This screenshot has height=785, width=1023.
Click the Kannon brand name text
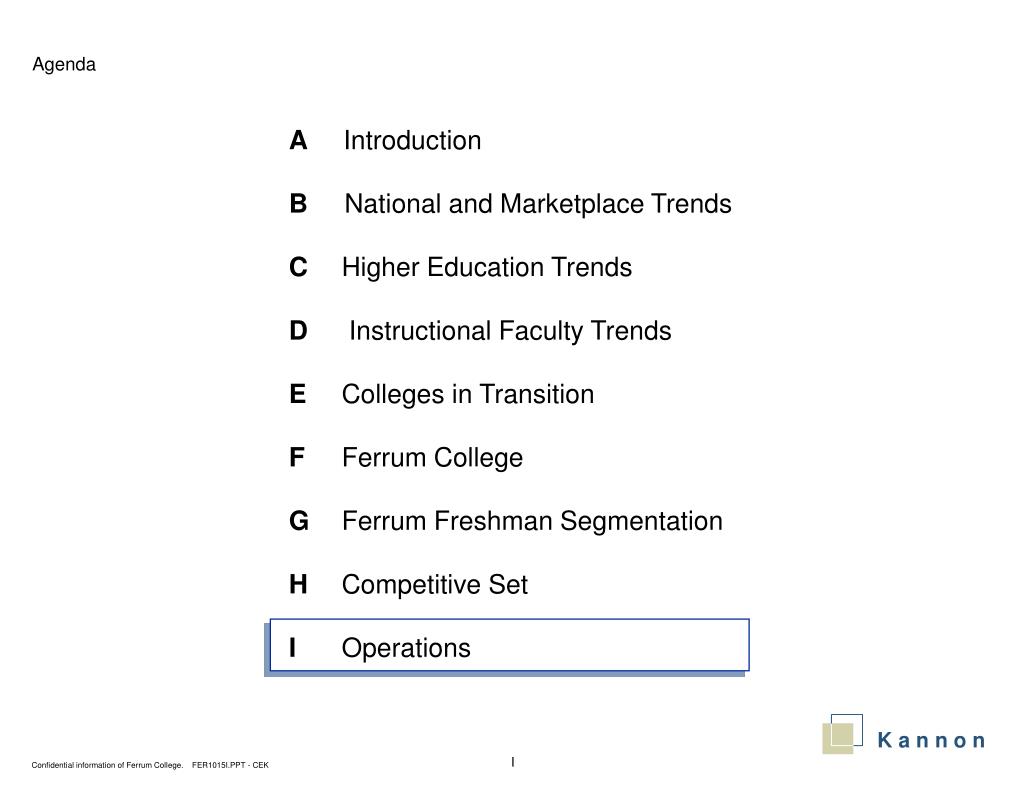coord(931,741)
